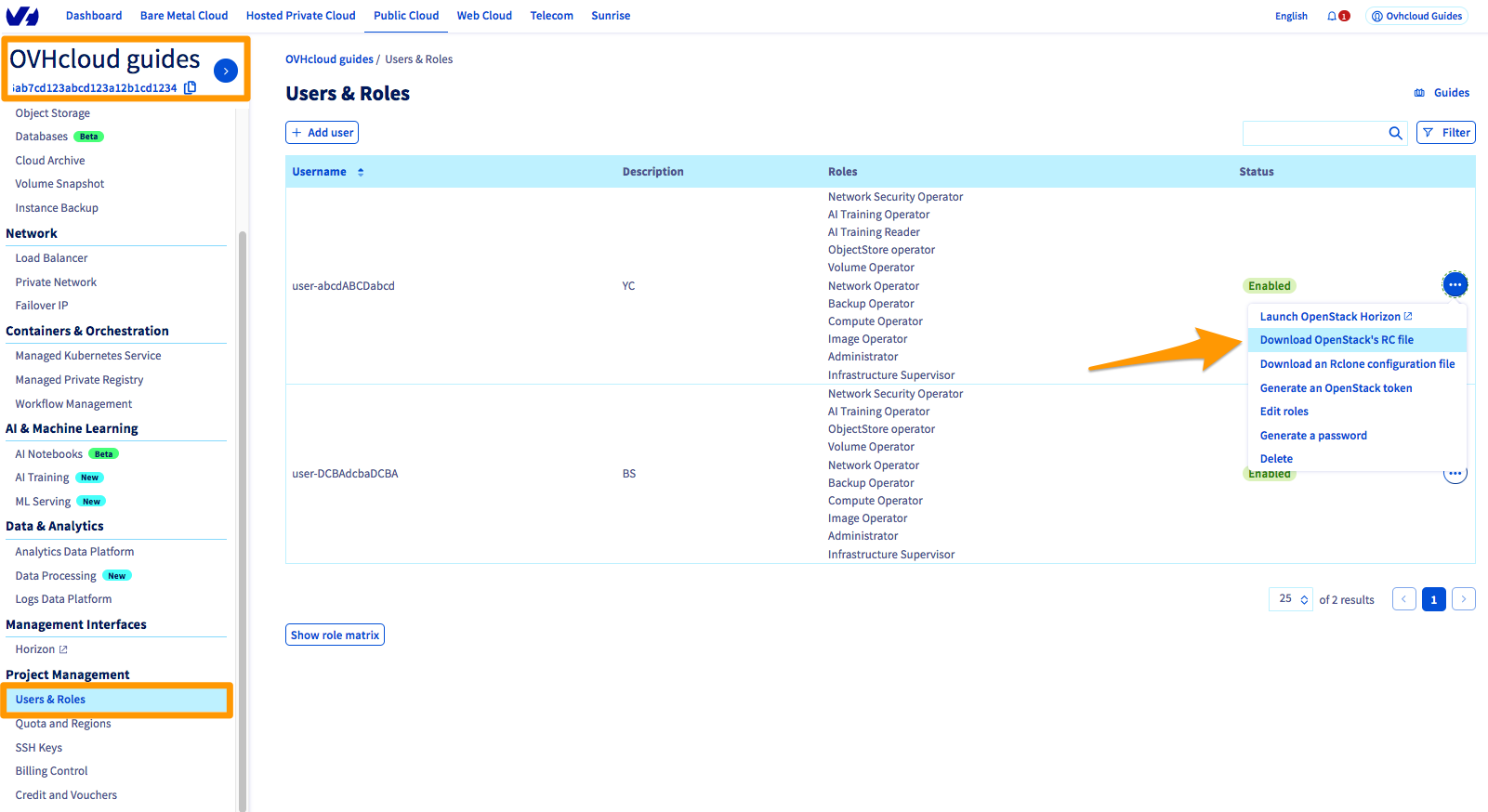Open the Sunrise tab

611,16
